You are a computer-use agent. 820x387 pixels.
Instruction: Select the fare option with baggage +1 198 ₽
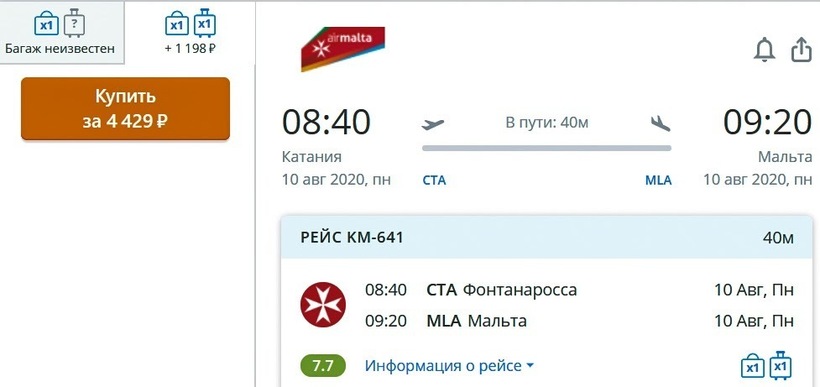[x=190, y=32]
